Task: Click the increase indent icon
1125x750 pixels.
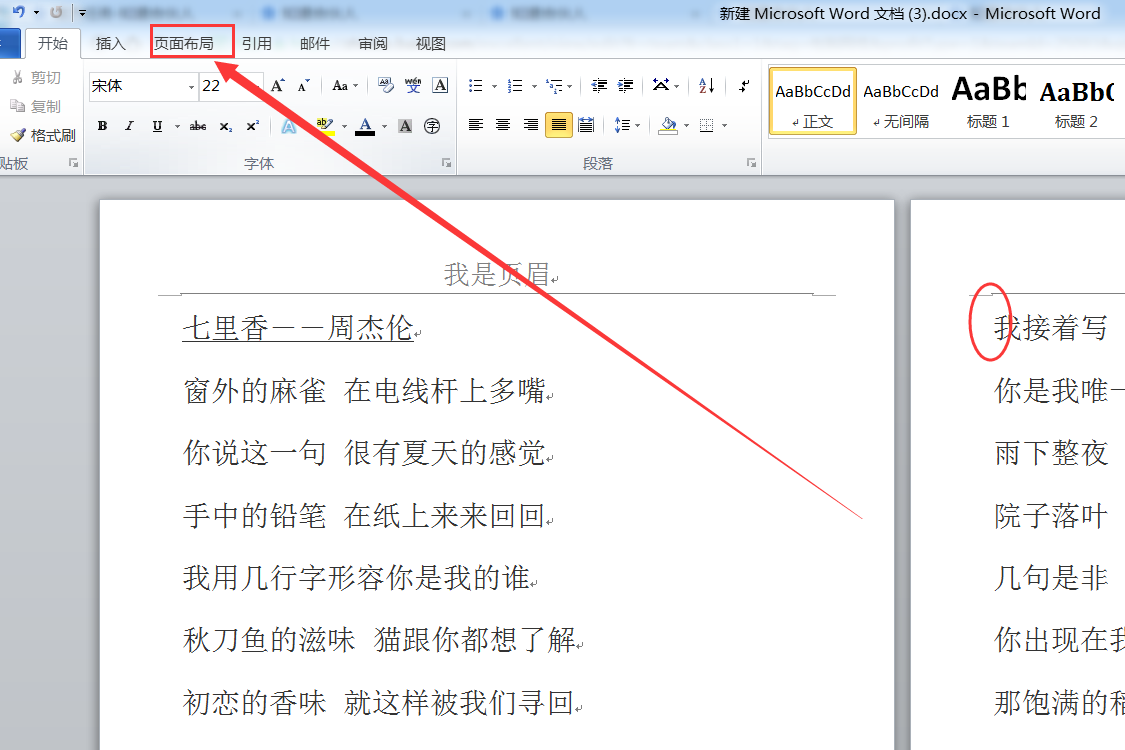Action: tap(626, 86)
